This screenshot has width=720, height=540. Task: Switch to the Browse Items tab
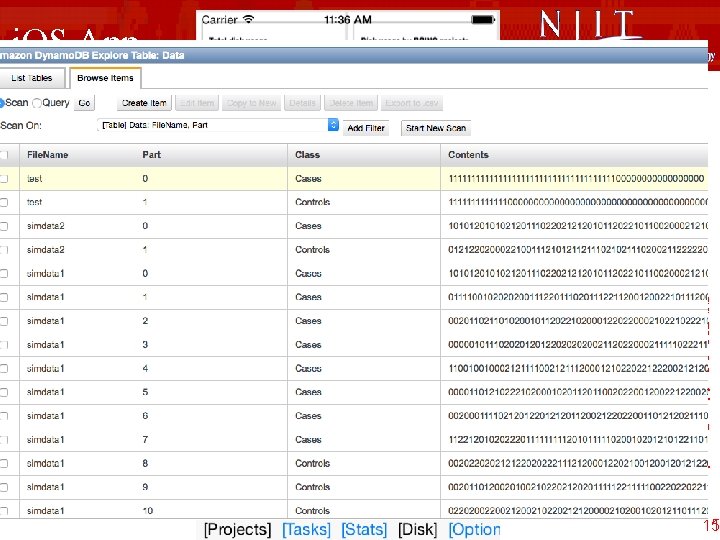click(x=105, y=78)
